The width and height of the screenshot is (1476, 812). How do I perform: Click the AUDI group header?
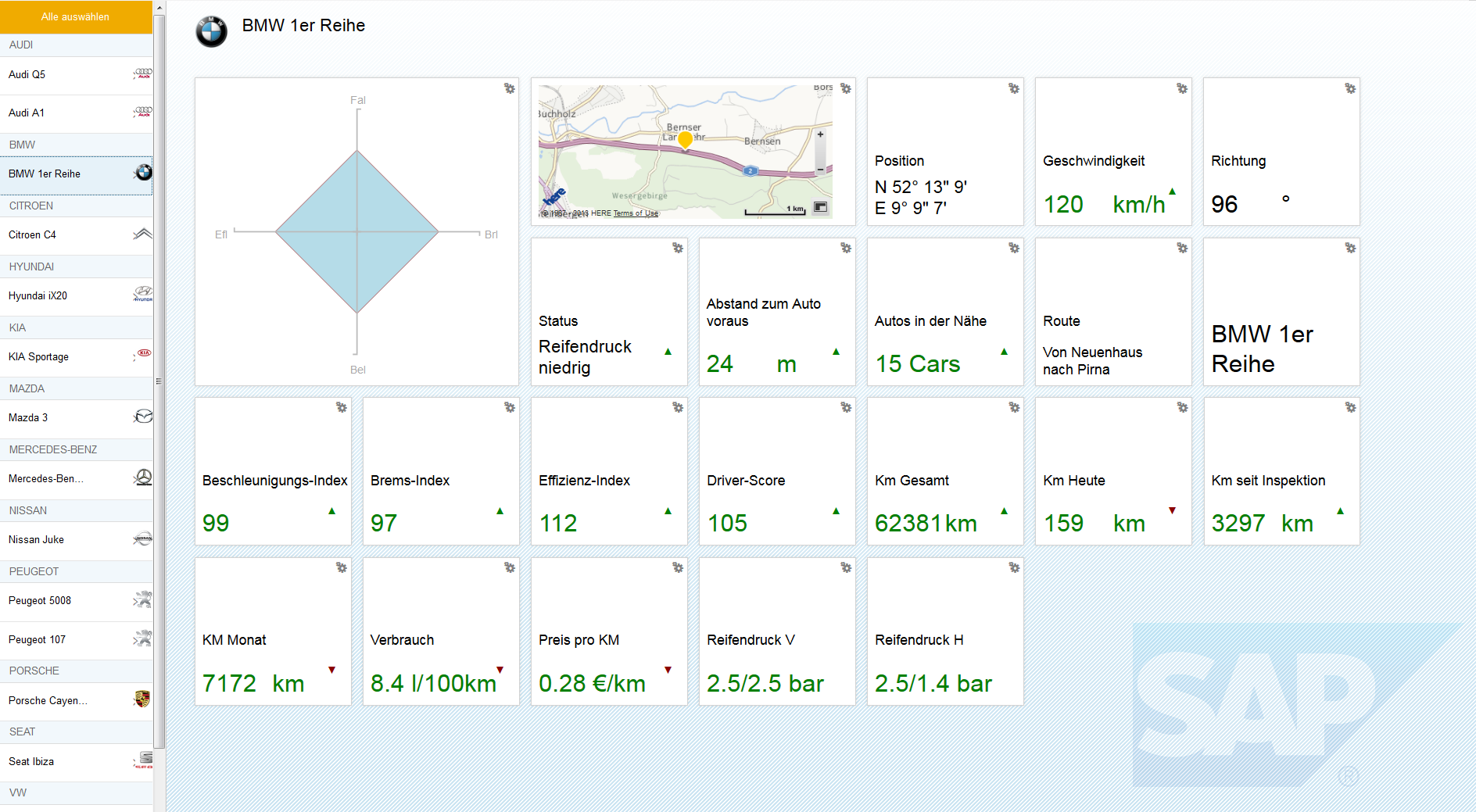tap(76, 45)
